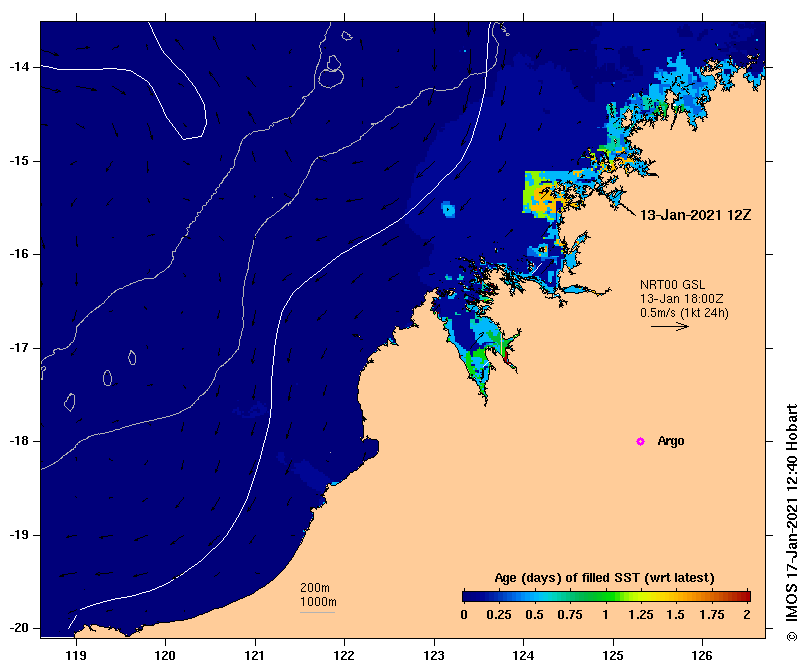This screenshot has width=809, height=672.
Task: Click the colorbar '1.5' tick label
Action: pos(675,615)
